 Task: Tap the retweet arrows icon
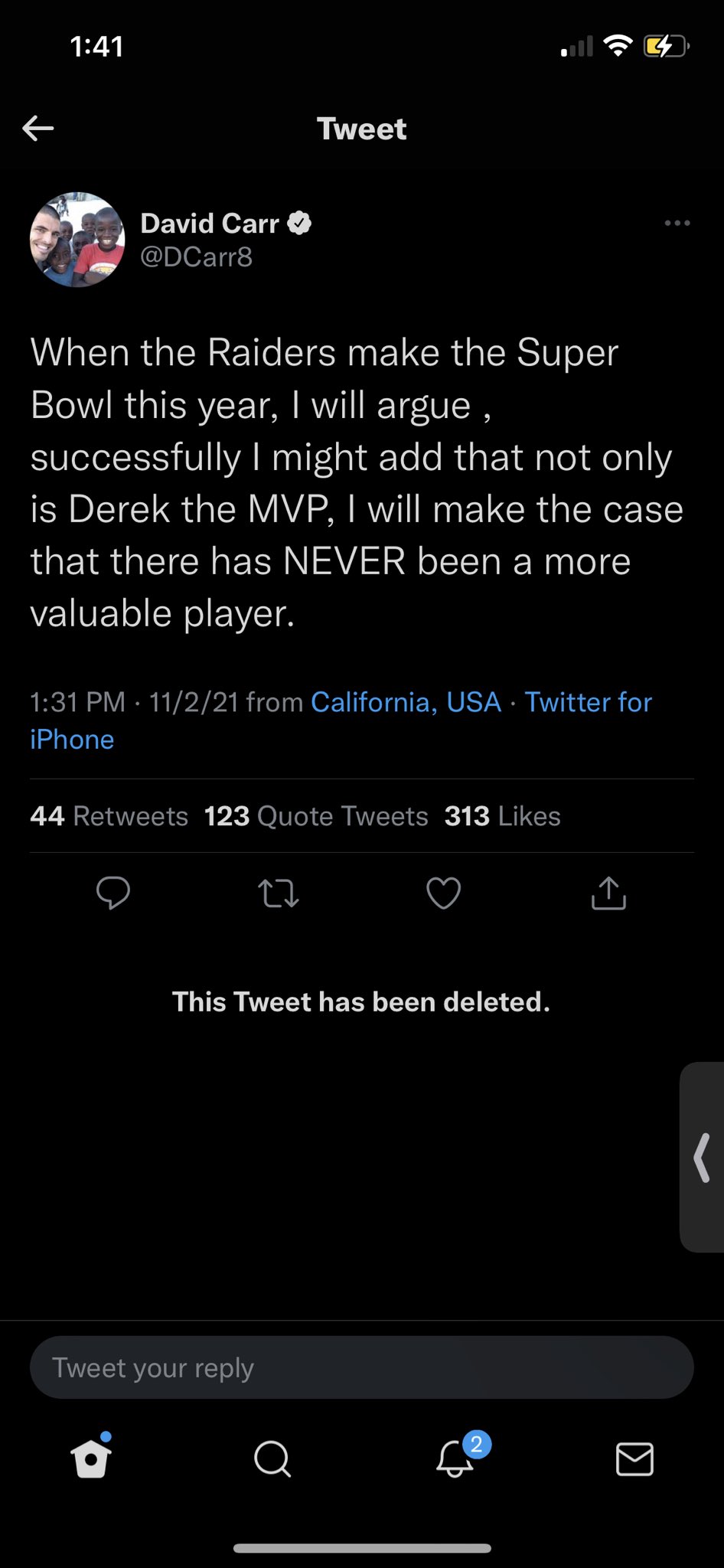point(279,893)
